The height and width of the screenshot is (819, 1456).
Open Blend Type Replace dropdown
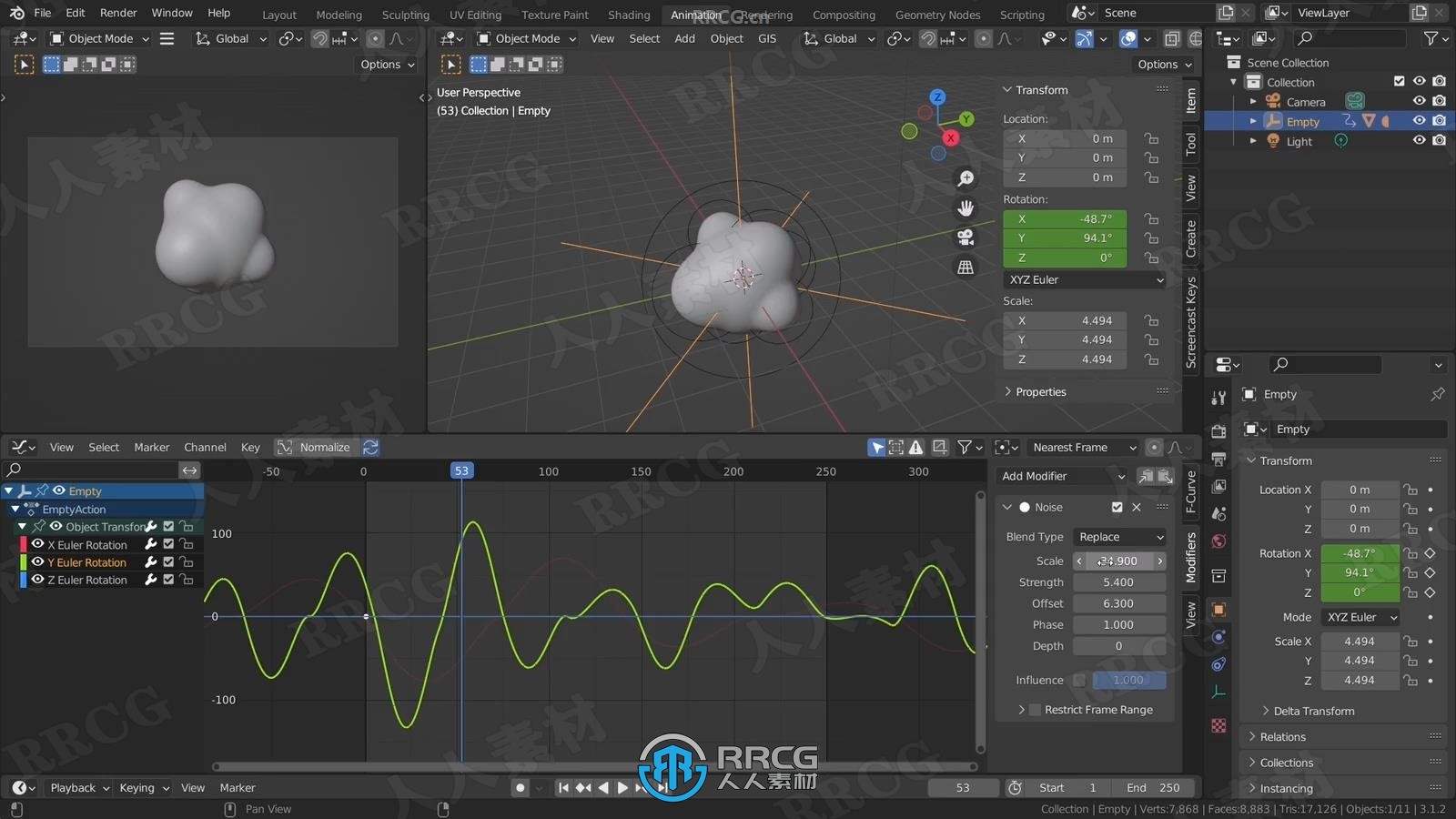pyautogui.click(x=1120, y=537)
